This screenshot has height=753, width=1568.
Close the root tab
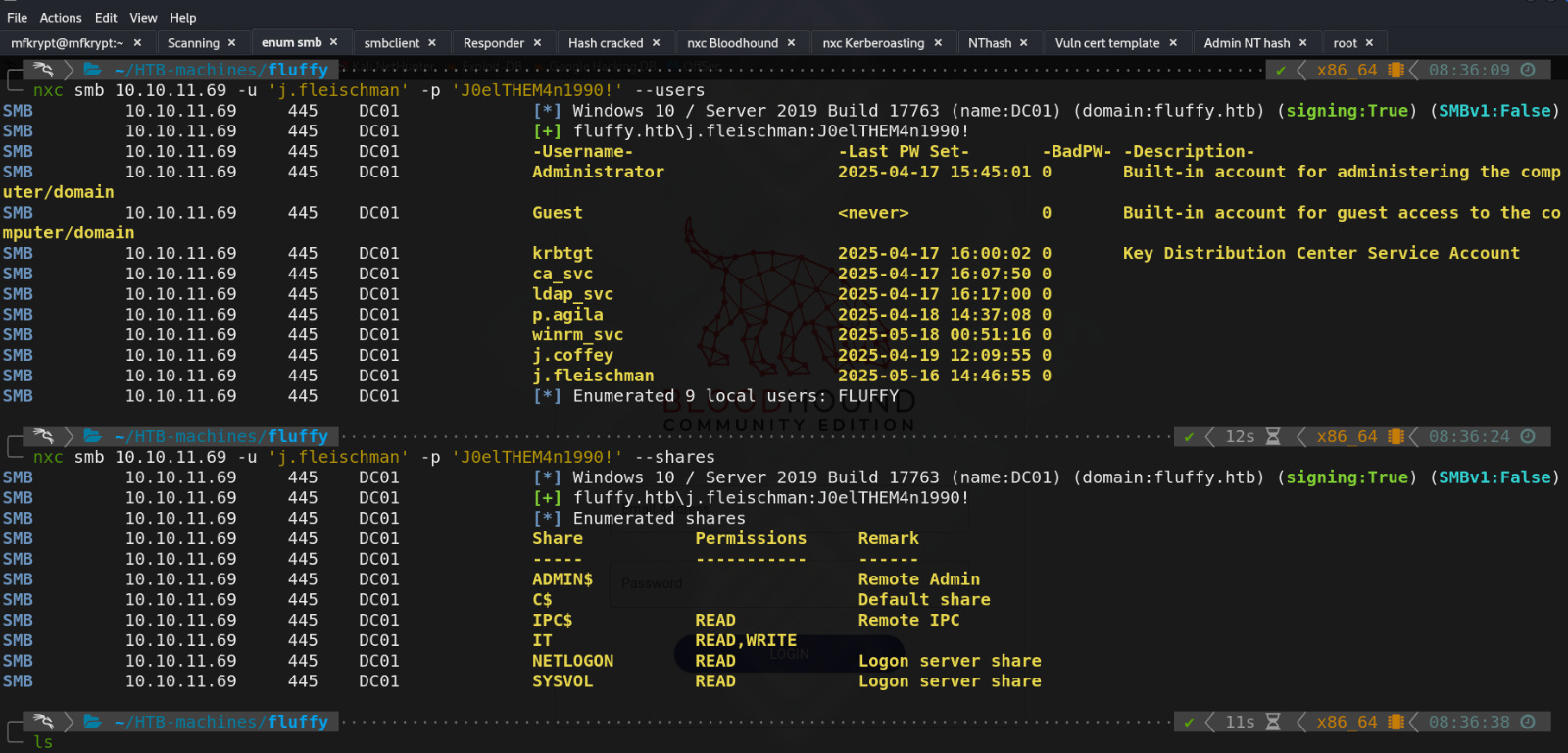1369,43
